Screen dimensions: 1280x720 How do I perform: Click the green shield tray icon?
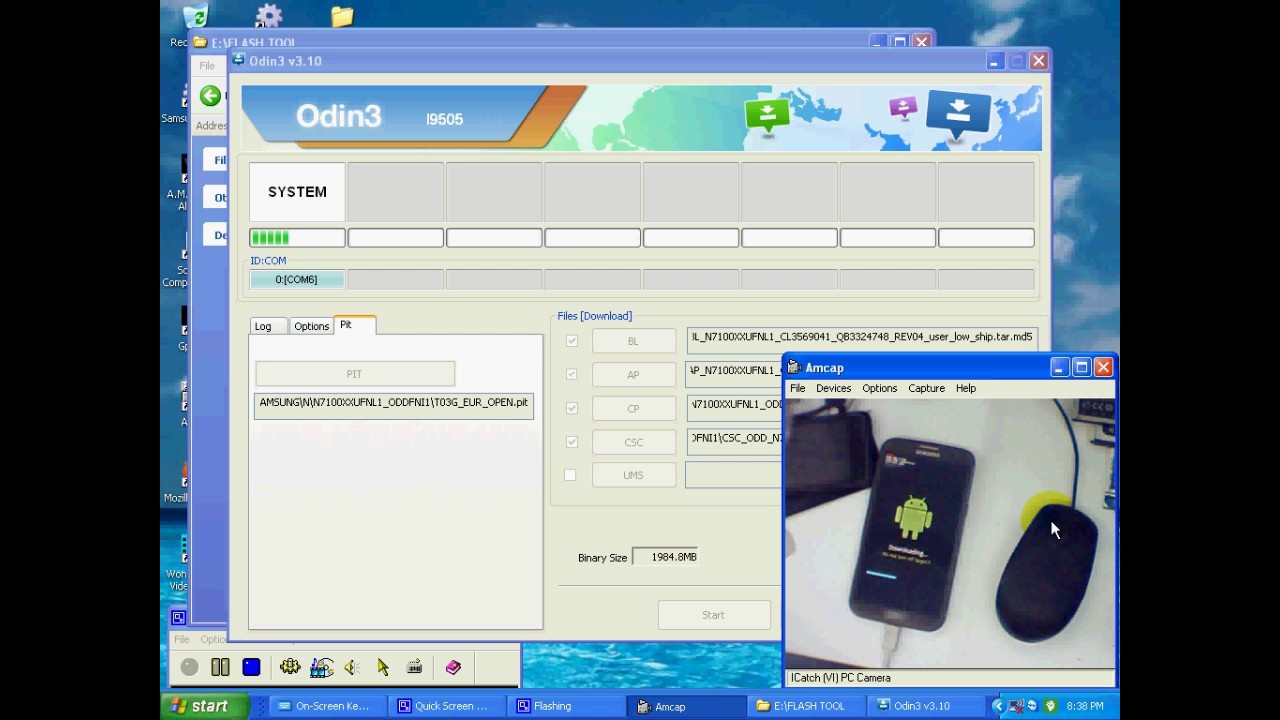click(x=1050, y=706)
